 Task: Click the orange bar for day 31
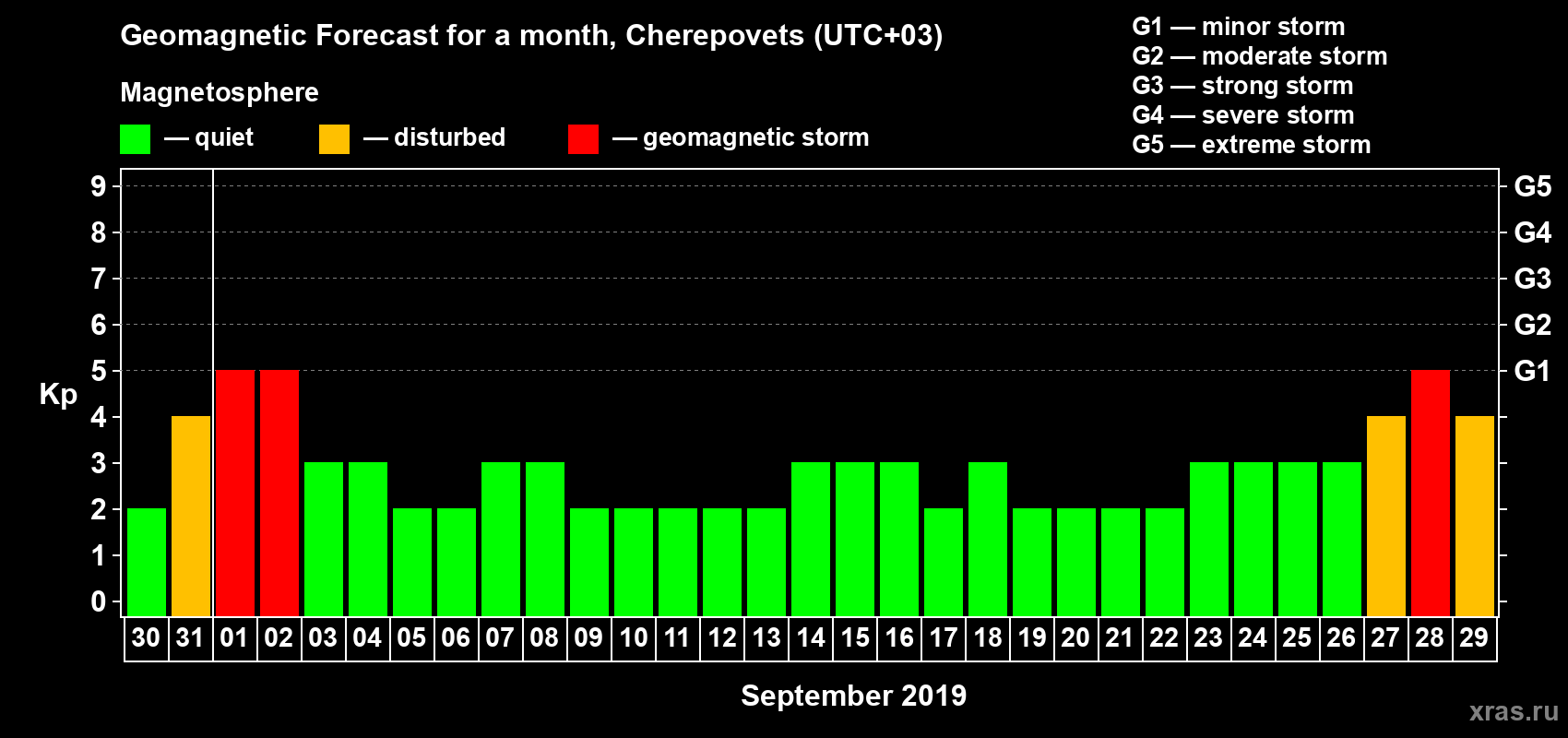pos(191,516)
